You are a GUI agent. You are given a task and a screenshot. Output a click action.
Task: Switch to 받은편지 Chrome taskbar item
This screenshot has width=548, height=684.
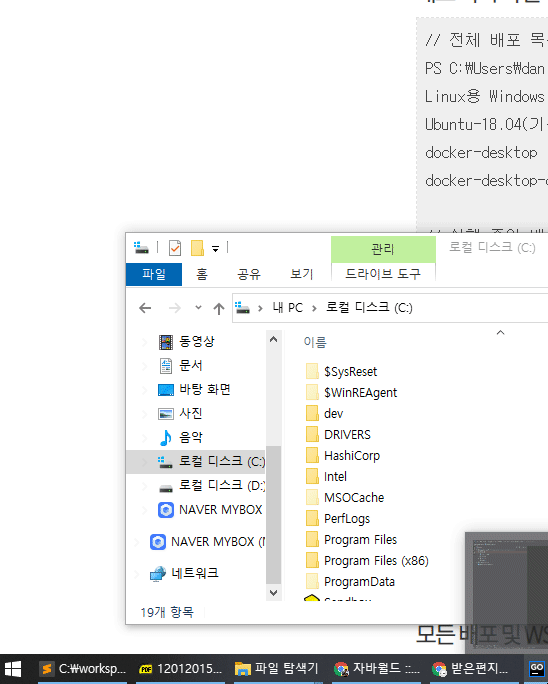coord(474,669)
